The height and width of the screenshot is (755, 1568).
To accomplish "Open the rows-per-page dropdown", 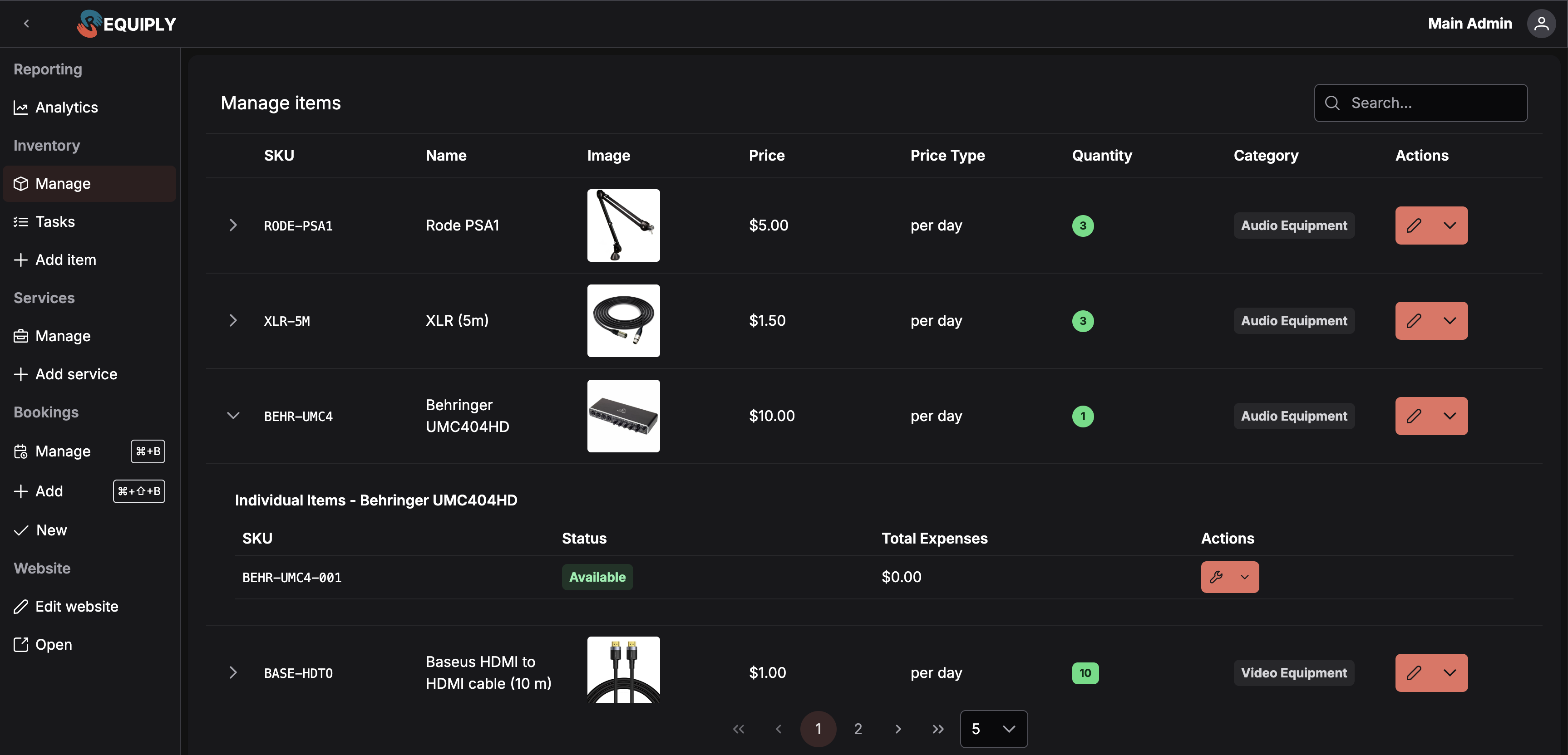I will [x=993, y=729].
